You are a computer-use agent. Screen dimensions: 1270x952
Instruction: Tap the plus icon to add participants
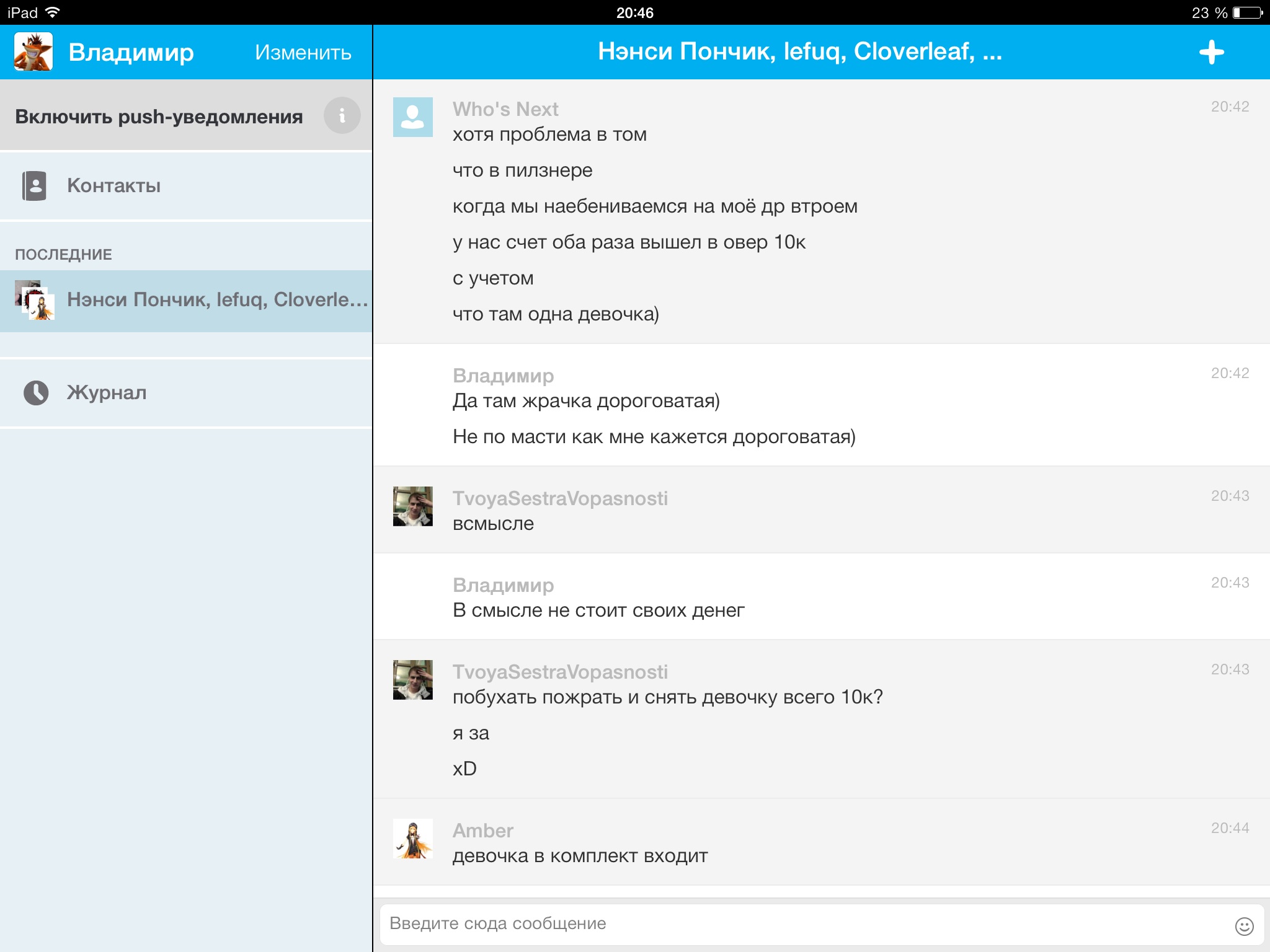(1211, 52)
